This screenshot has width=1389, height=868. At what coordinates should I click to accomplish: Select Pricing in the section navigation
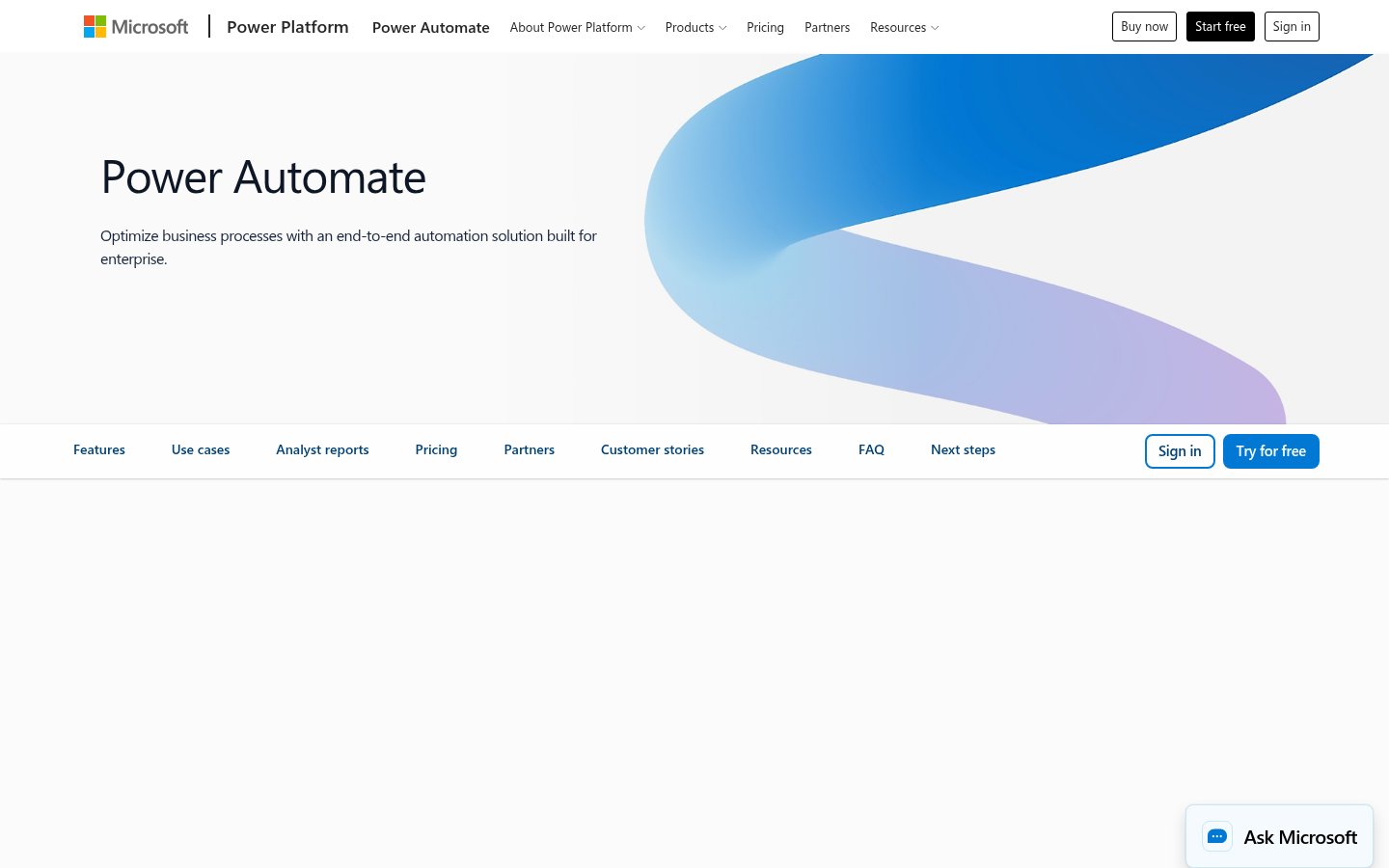coord(436,449)
